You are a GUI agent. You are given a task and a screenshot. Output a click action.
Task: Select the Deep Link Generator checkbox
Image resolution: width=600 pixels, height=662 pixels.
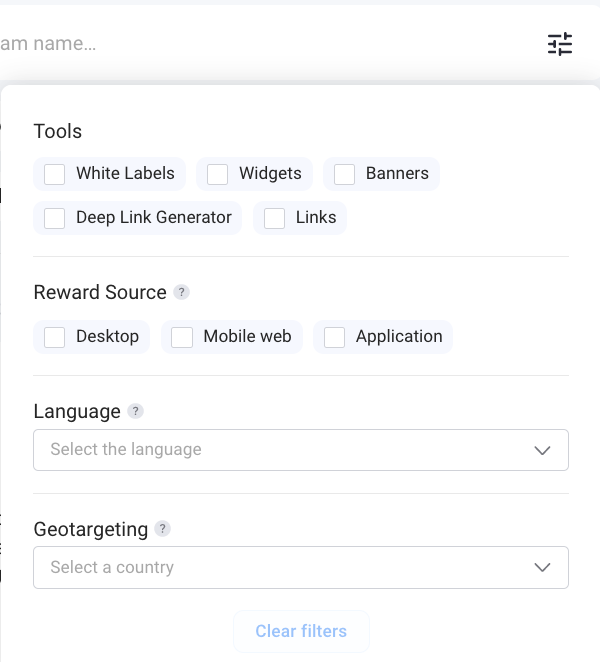(x=54, y=218)
